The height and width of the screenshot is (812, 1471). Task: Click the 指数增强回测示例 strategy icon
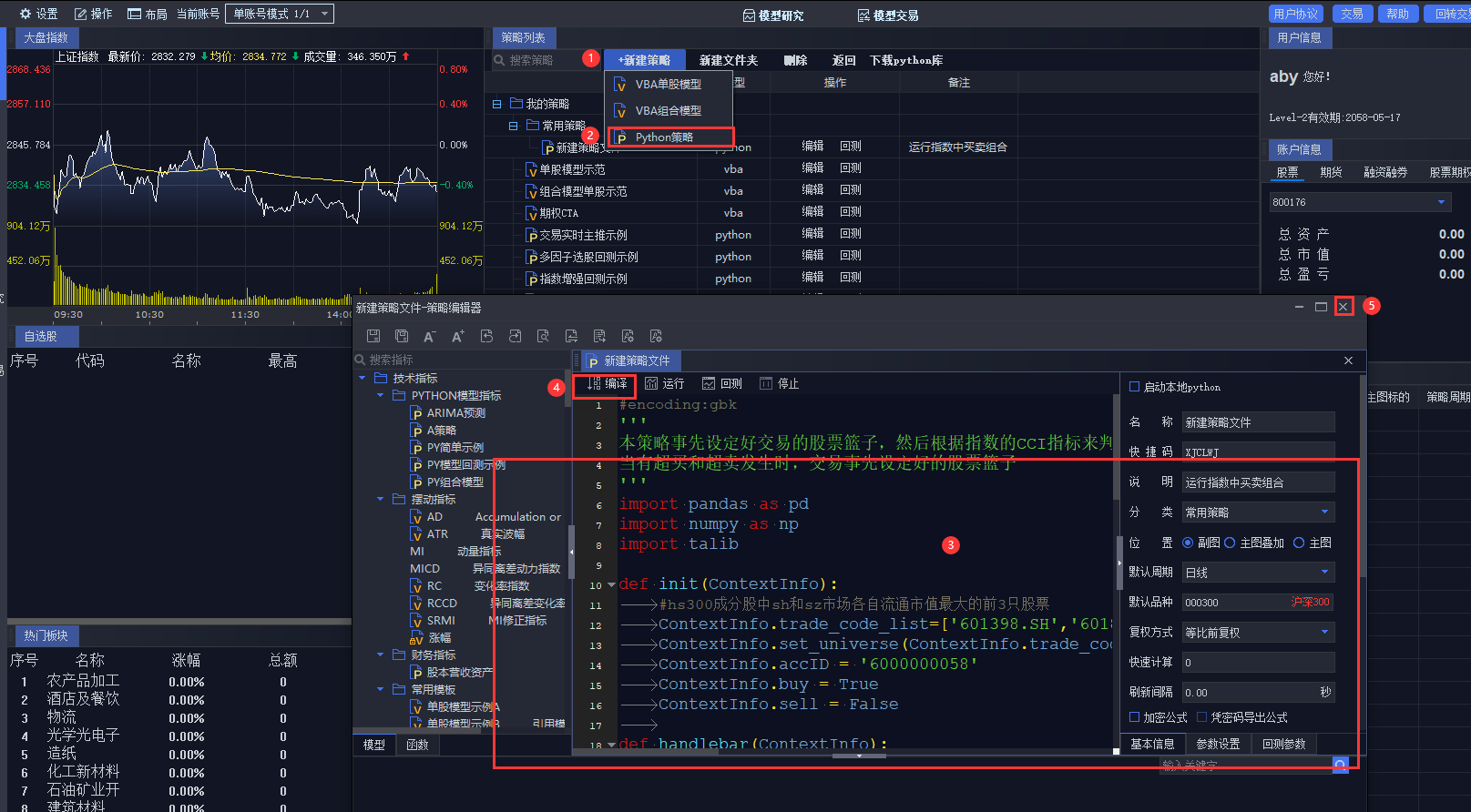click(x=532, y=279)
